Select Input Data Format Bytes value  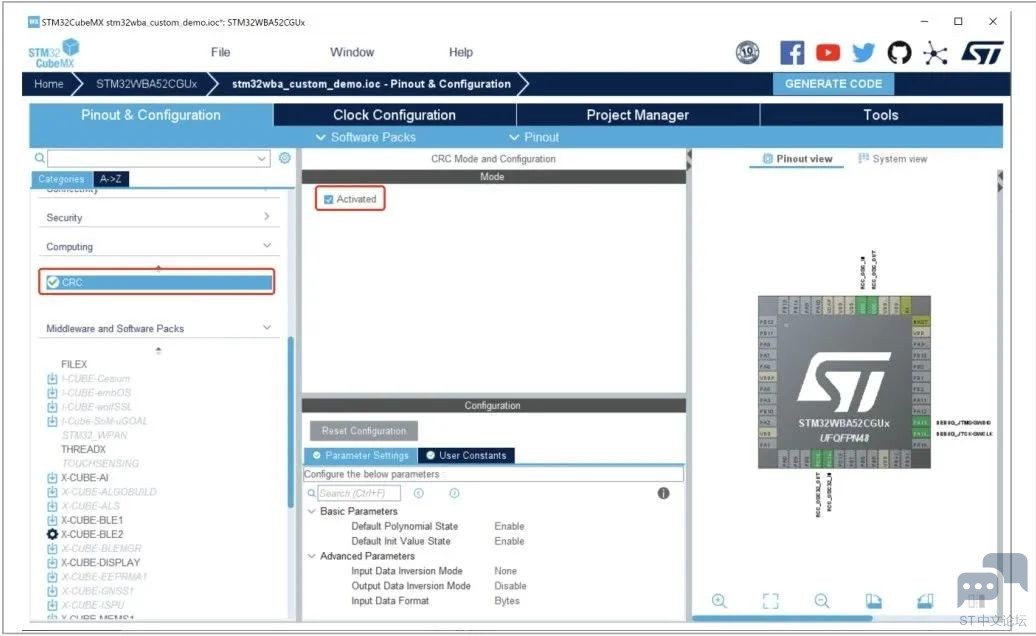coord(507,601)
